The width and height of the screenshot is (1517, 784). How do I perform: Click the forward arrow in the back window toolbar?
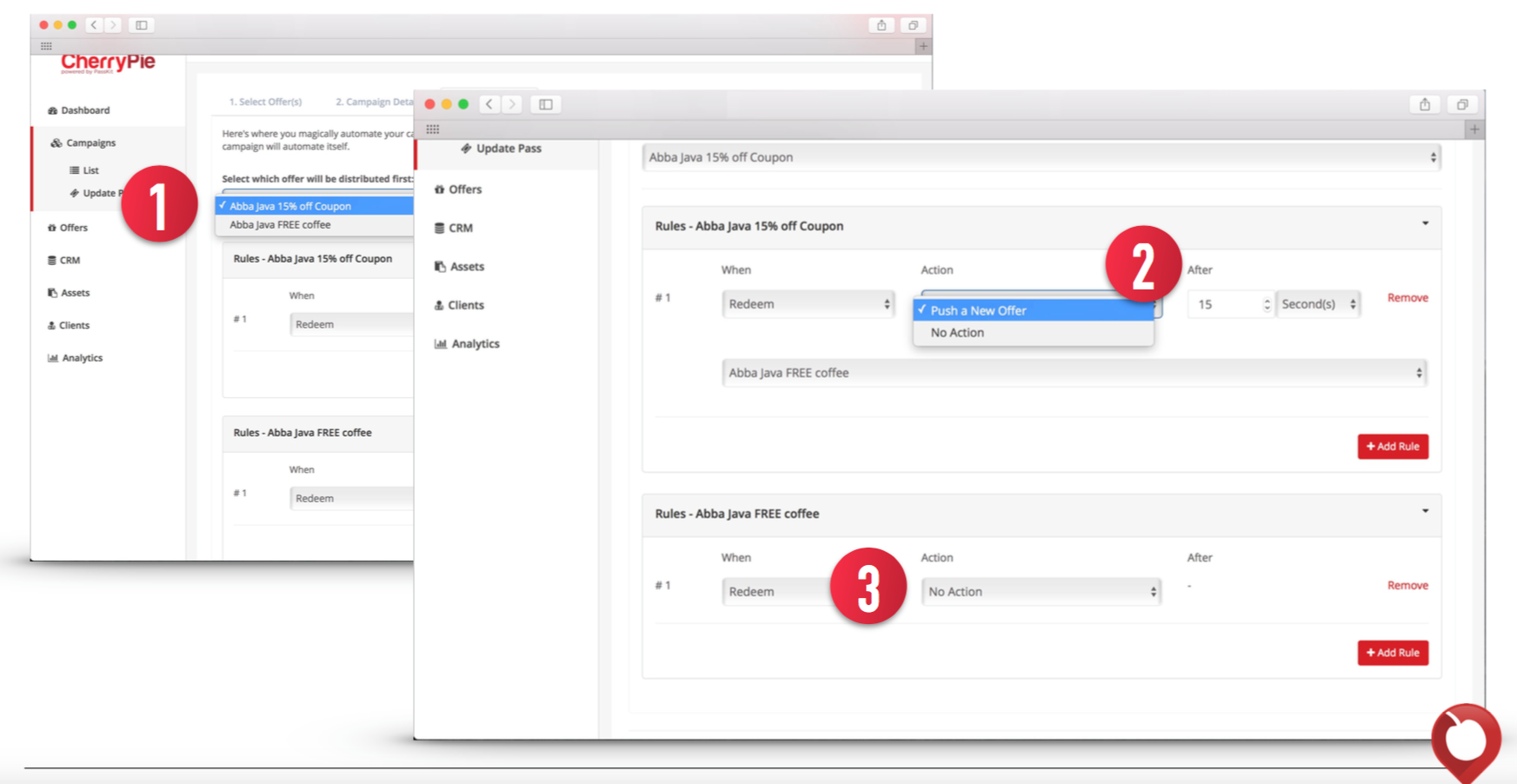[113, 25]
